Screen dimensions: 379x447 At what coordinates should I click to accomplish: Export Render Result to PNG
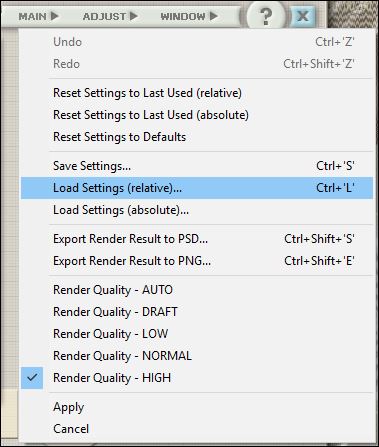point(197,261)
